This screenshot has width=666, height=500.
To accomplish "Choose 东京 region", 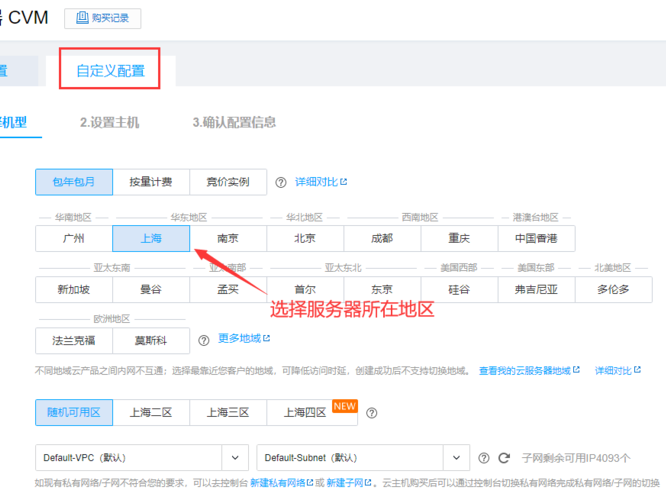I will tap(382, 290).
